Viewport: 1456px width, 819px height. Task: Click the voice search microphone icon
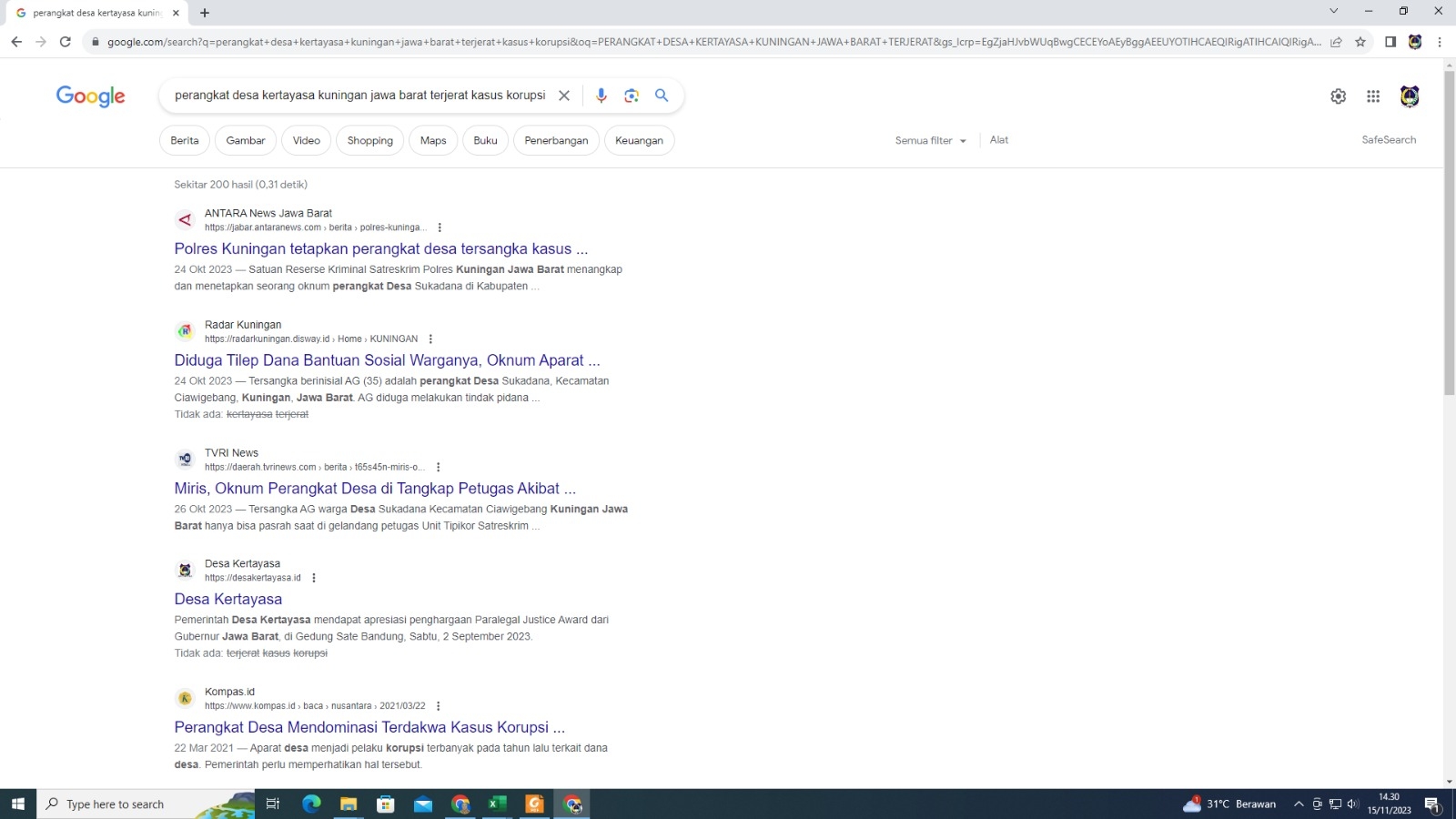click(601, 96)
